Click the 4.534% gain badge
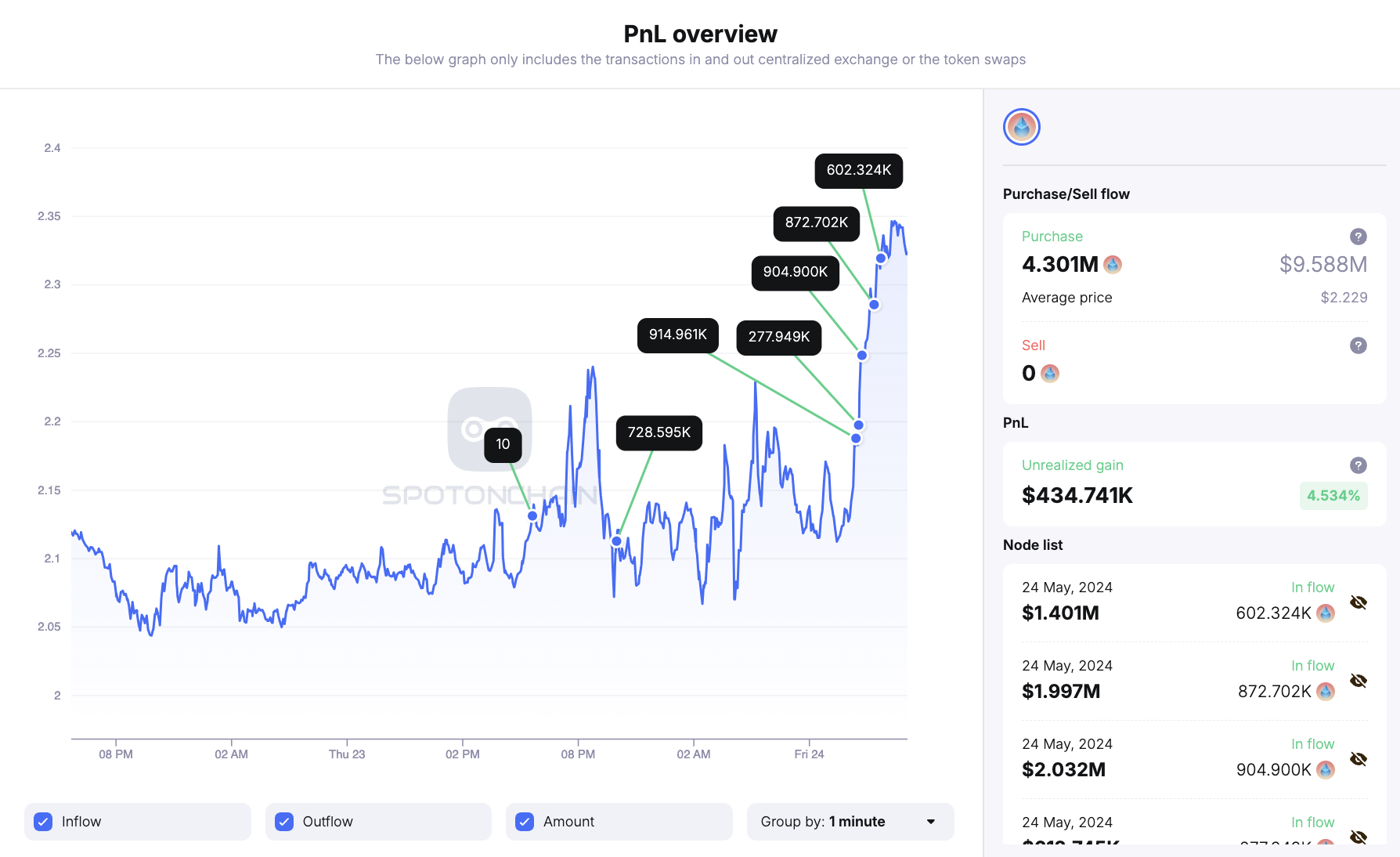 [1333, 496]
